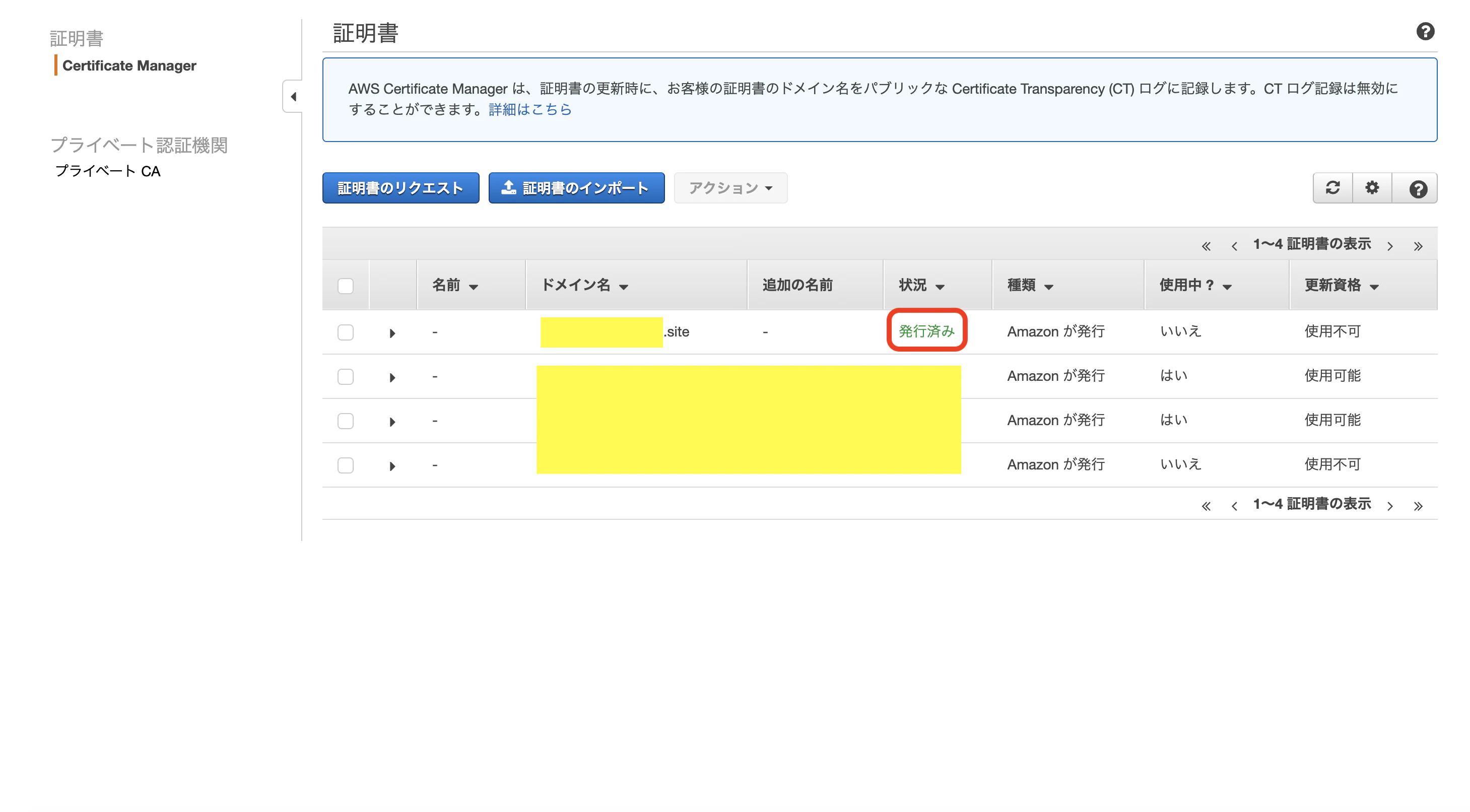Open Certificate Manager in sidebar
The height and width of the screenshot is (812, 1470).
click(129, 65)
